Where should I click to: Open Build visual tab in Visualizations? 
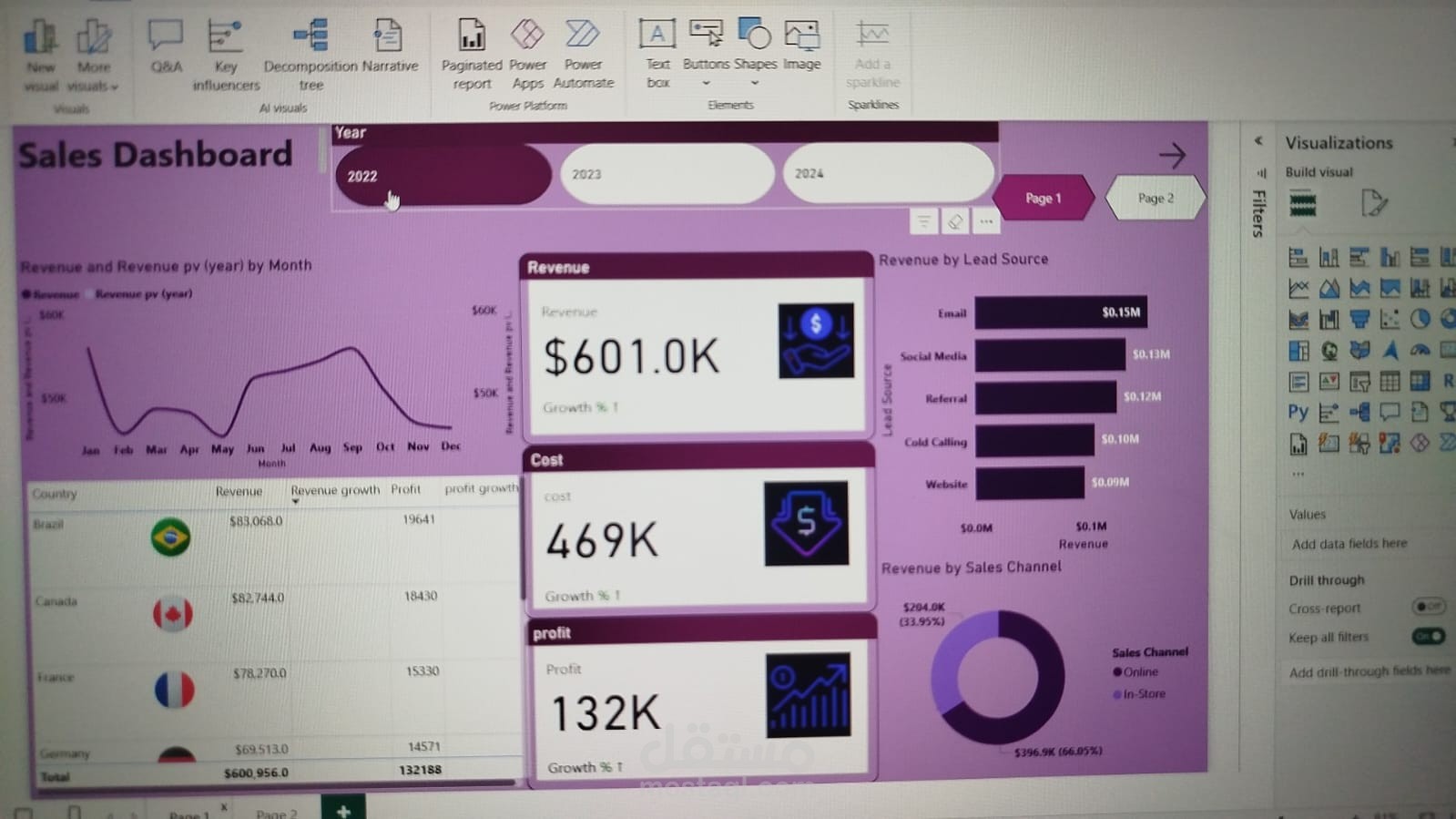1303,203
